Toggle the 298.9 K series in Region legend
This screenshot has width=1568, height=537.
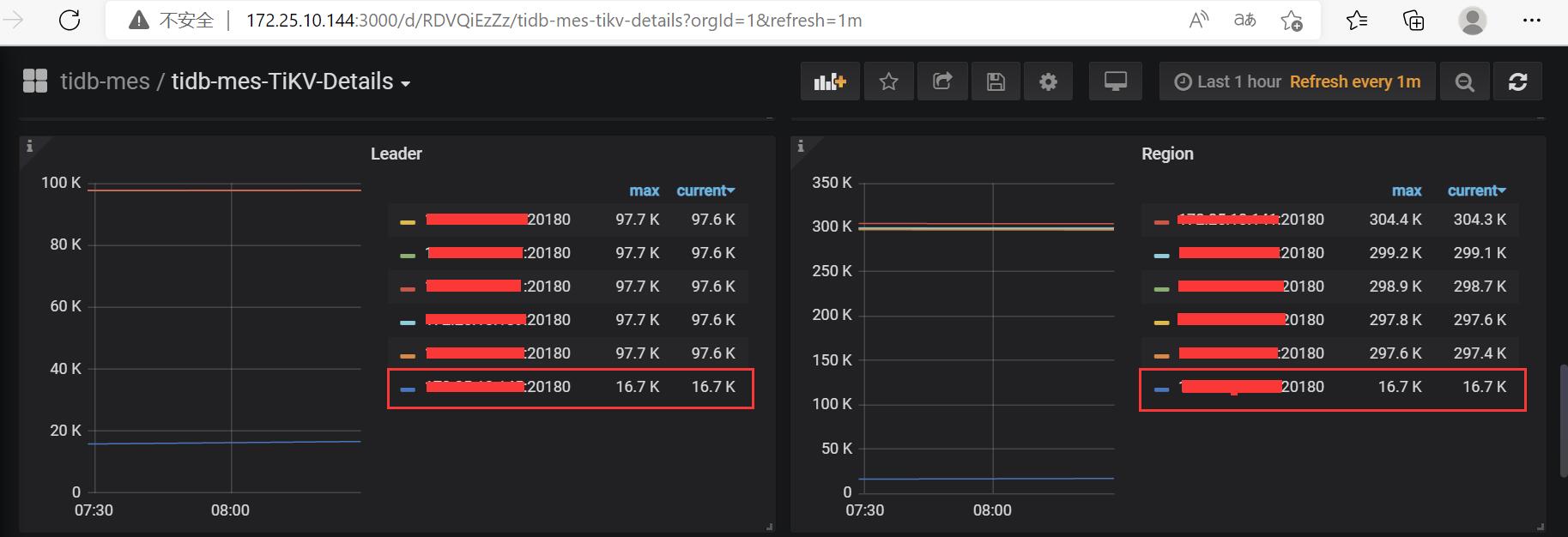[1251, 287]
